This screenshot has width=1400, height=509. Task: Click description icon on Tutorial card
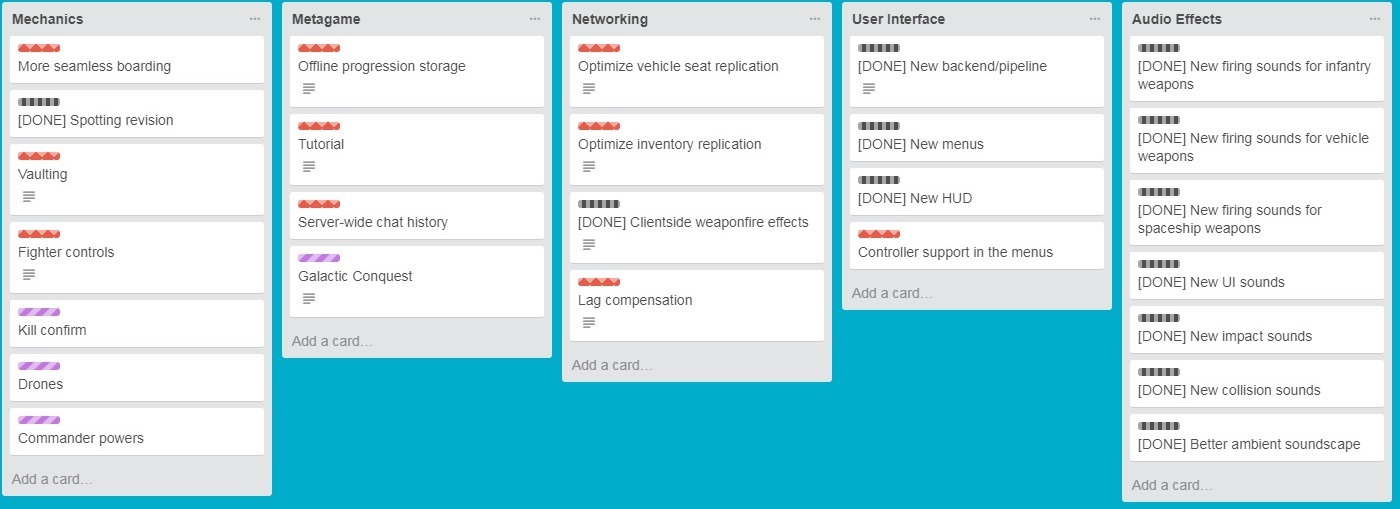pyautogui.click(x=308, y=167)
